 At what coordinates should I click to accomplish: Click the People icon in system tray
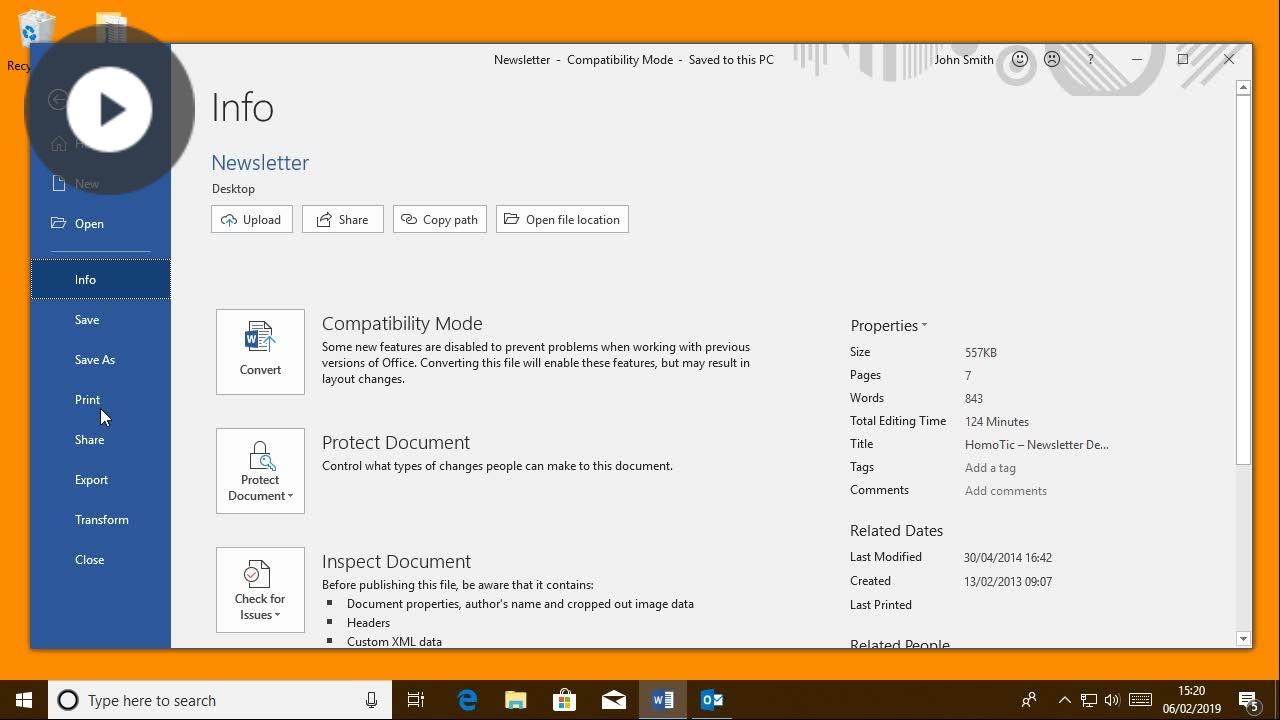coord(1029,700)
